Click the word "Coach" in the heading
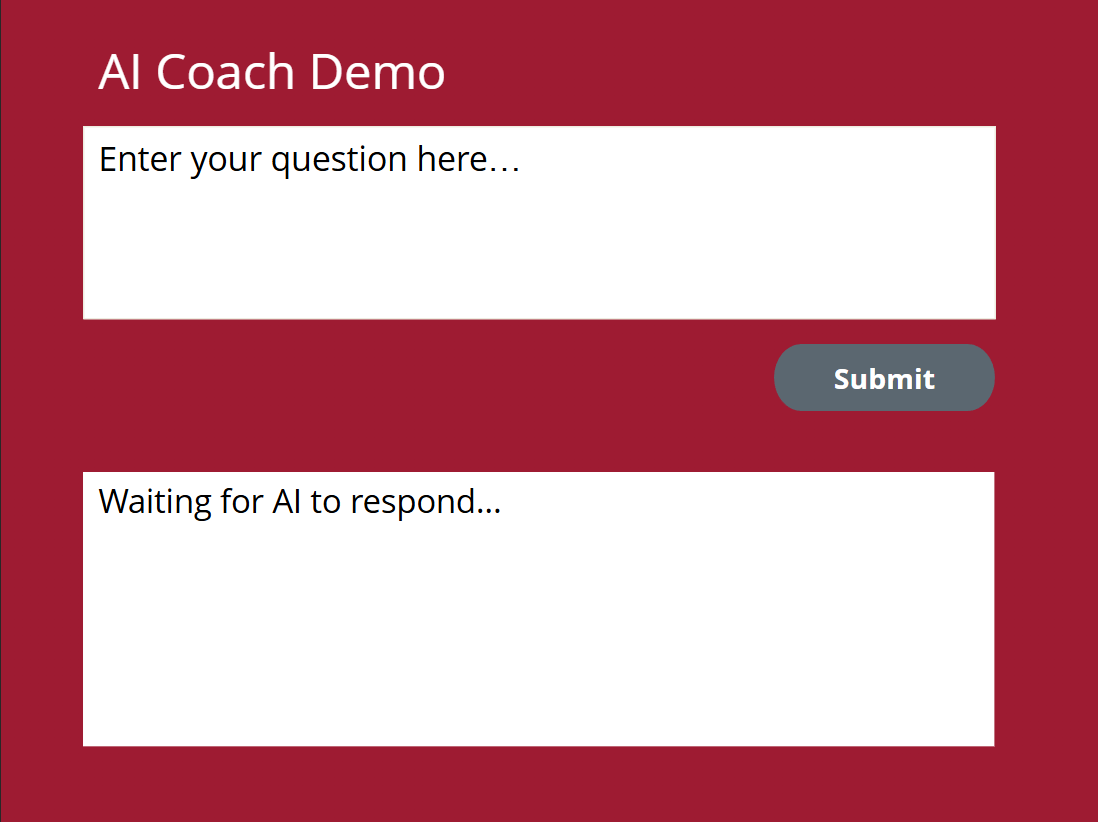Screen dimensions: 1098x822 (x=225, y=73)
